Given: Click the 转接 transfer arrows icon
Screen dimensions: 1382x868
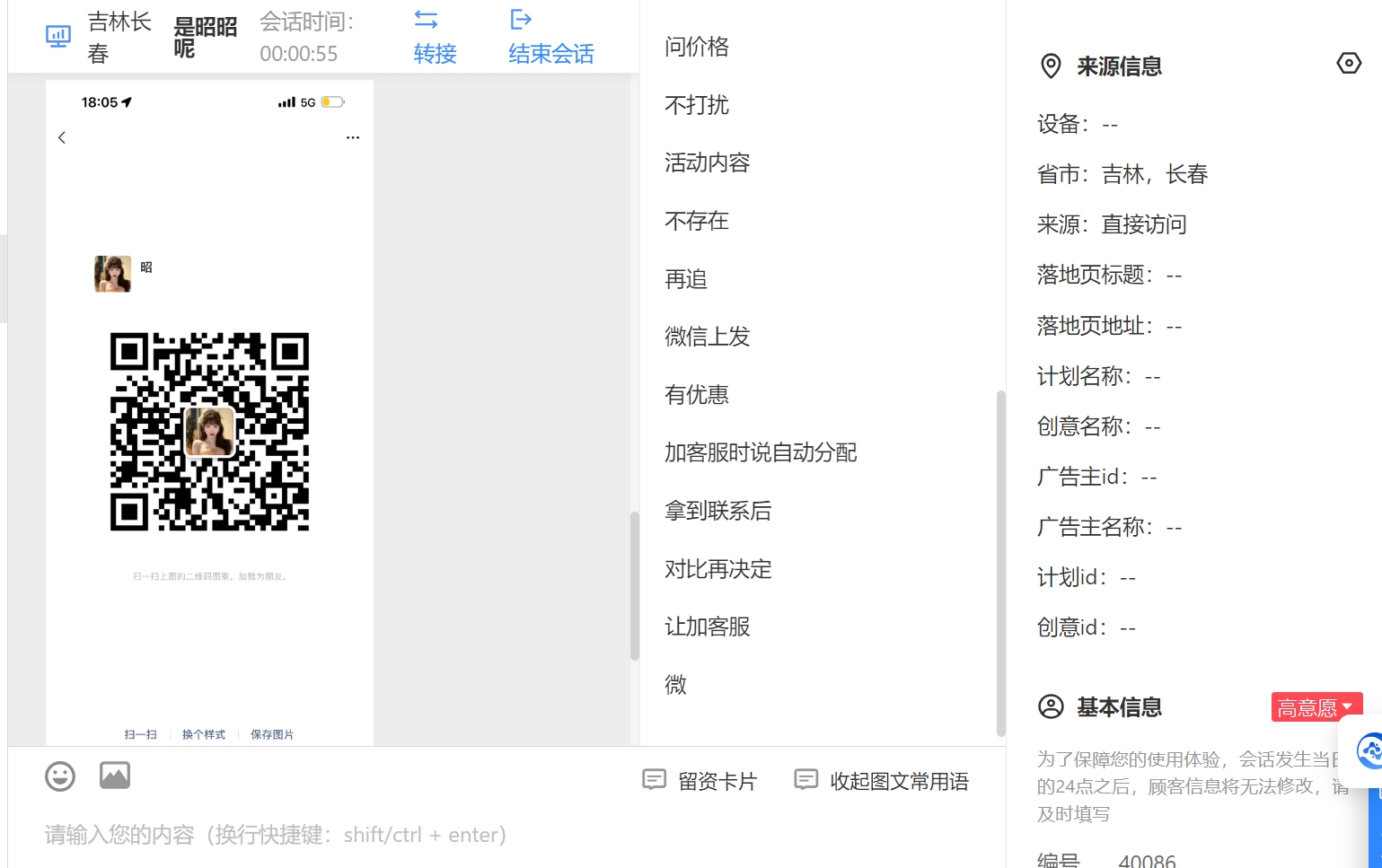Looking at the screenshot, I should (426, 19).
